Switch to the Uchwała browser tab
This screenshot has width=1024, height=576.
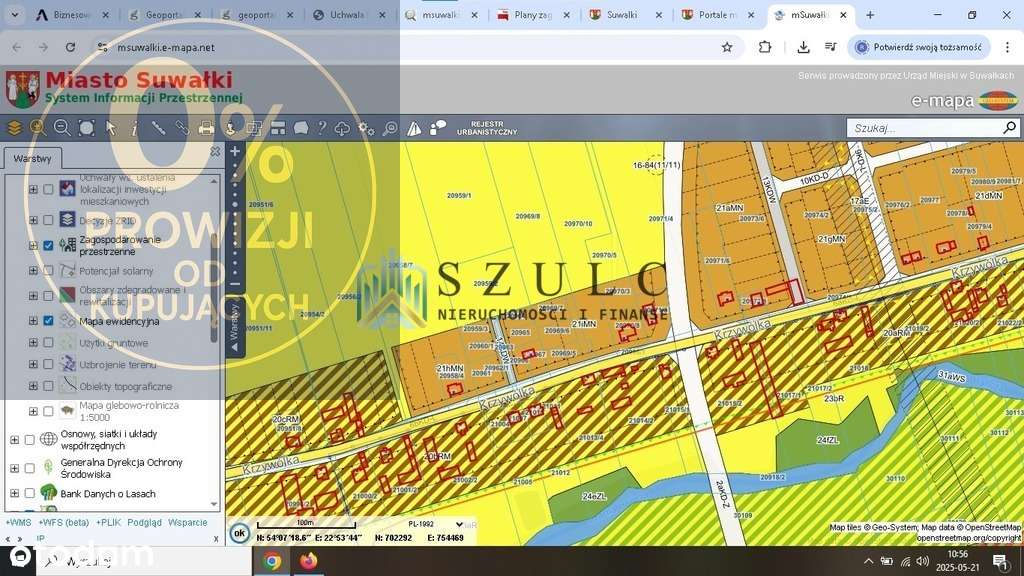tap(348, 14)
